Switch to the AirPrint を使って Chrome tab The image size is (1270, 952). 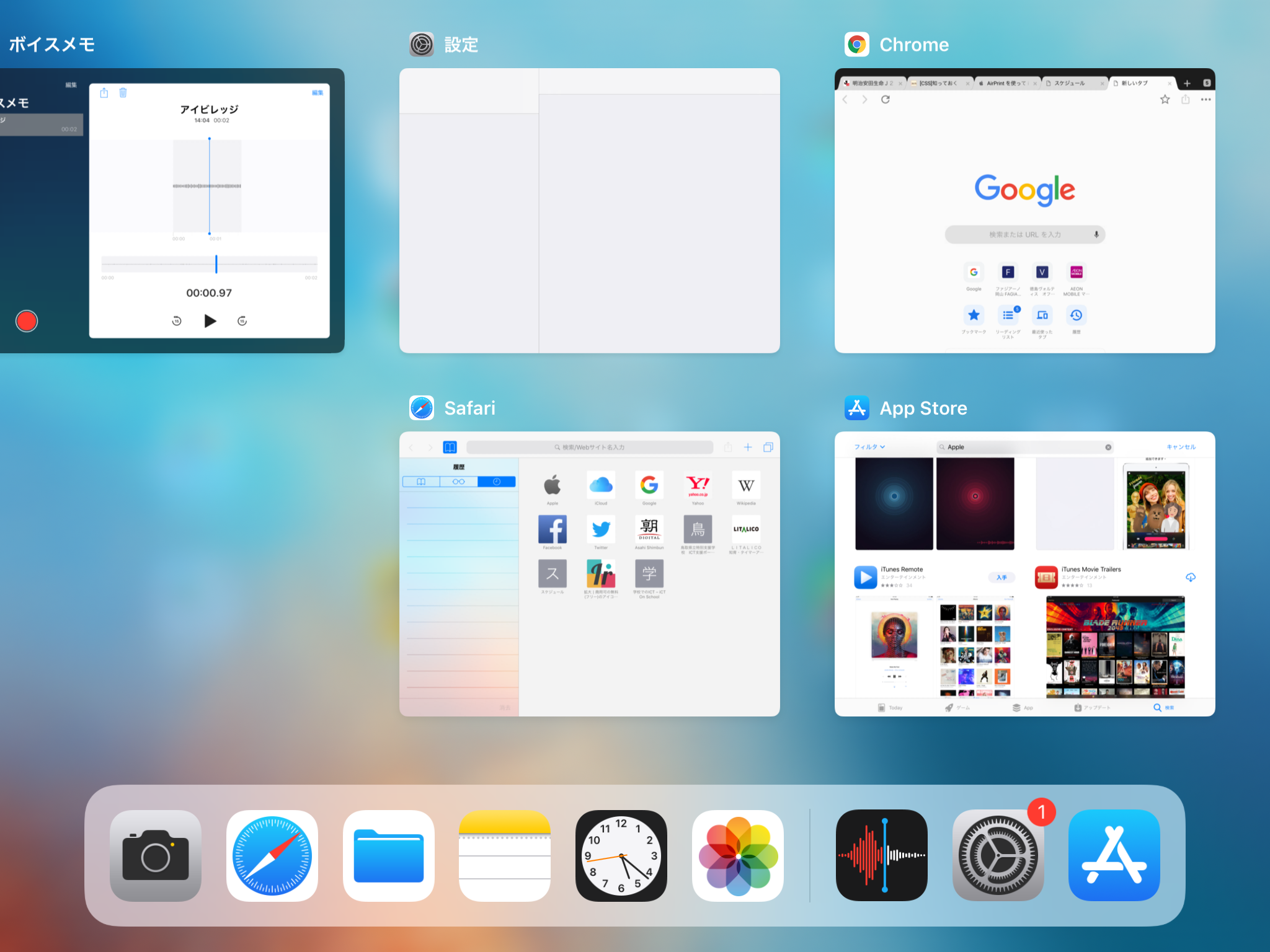1007,83
